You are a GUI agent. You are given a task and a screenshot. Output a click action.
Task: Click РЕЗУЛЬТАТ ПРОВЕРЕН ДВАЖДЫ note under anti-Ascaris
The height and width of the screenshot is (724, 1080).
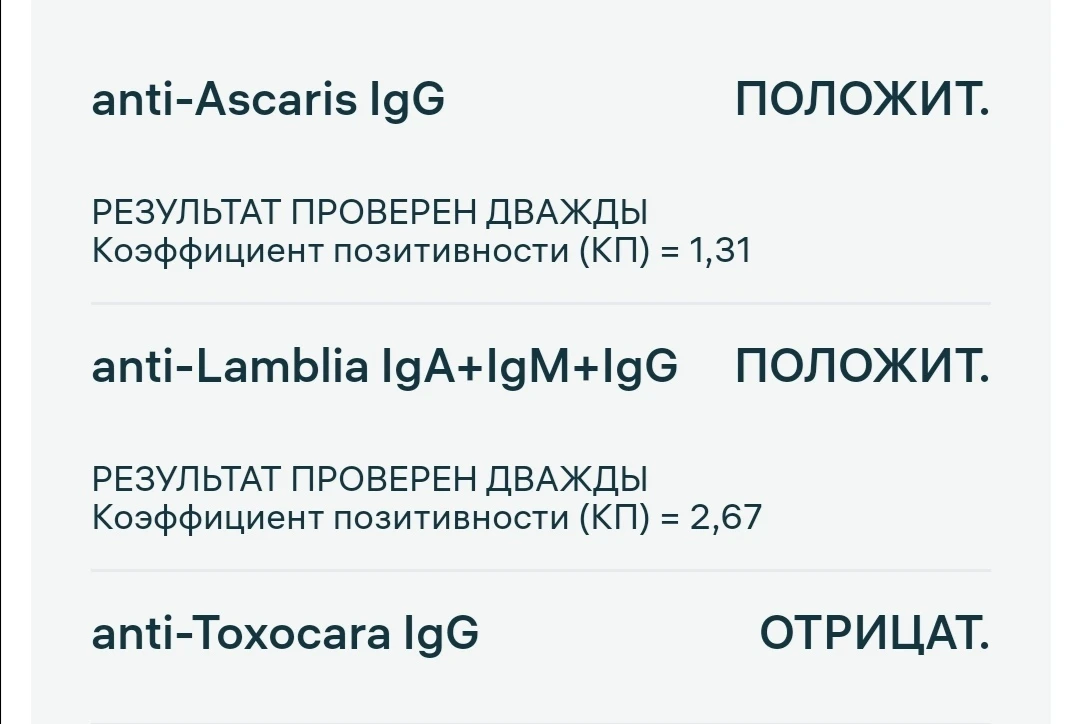pos(370,212)
